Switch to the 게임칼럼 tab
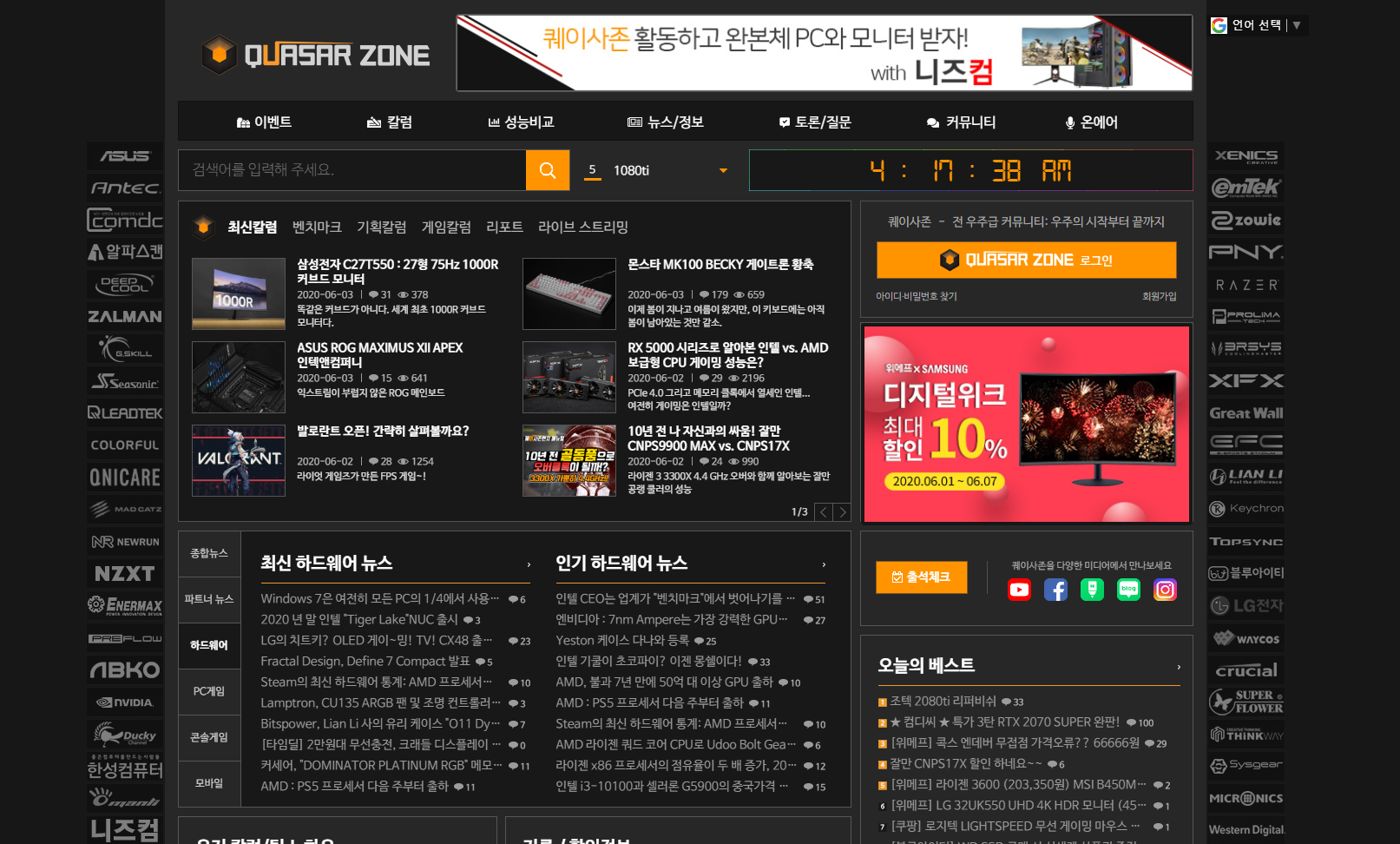Image resolution: width=1400 pixels, height=844 pixels. tap(446, 227)
